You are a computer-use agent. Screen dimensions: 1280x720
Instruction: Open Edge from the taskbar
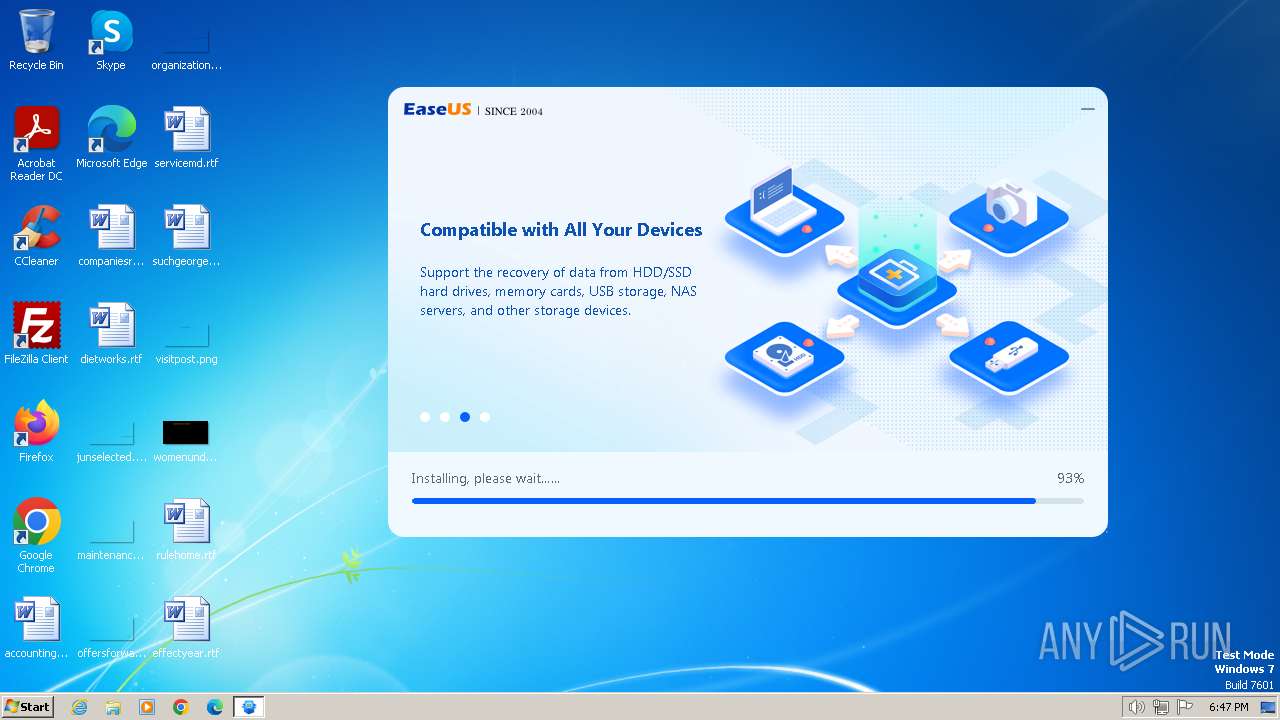215,707
